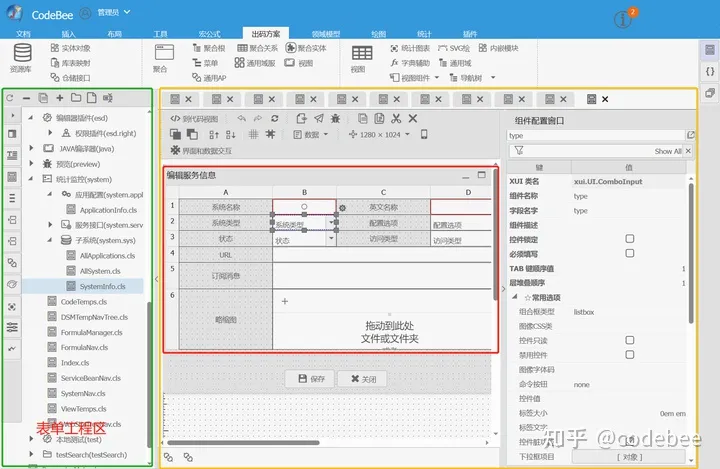
Task: Click the 关闭 close button on form
Action: [x=362, y=379]
